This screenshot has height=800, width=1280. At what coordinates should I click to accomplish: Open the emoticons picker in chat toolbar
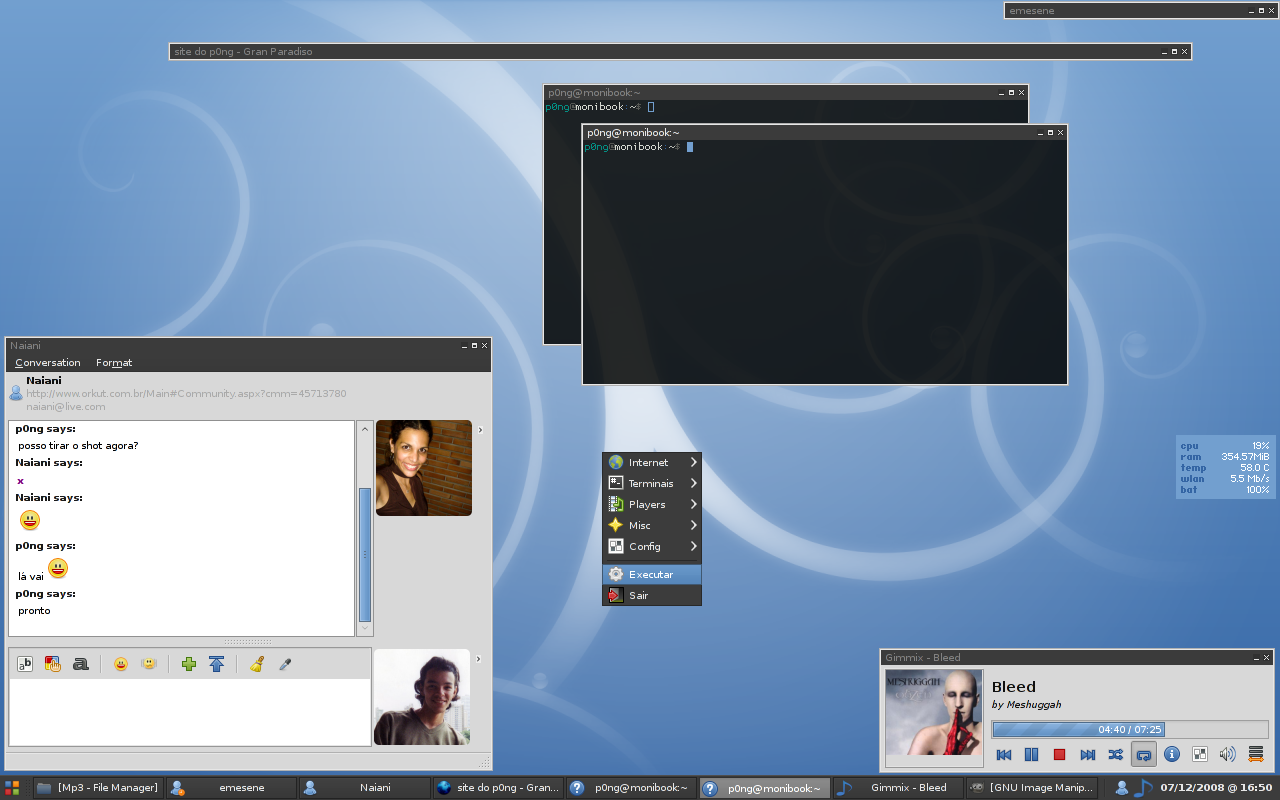tap(121, 664)
